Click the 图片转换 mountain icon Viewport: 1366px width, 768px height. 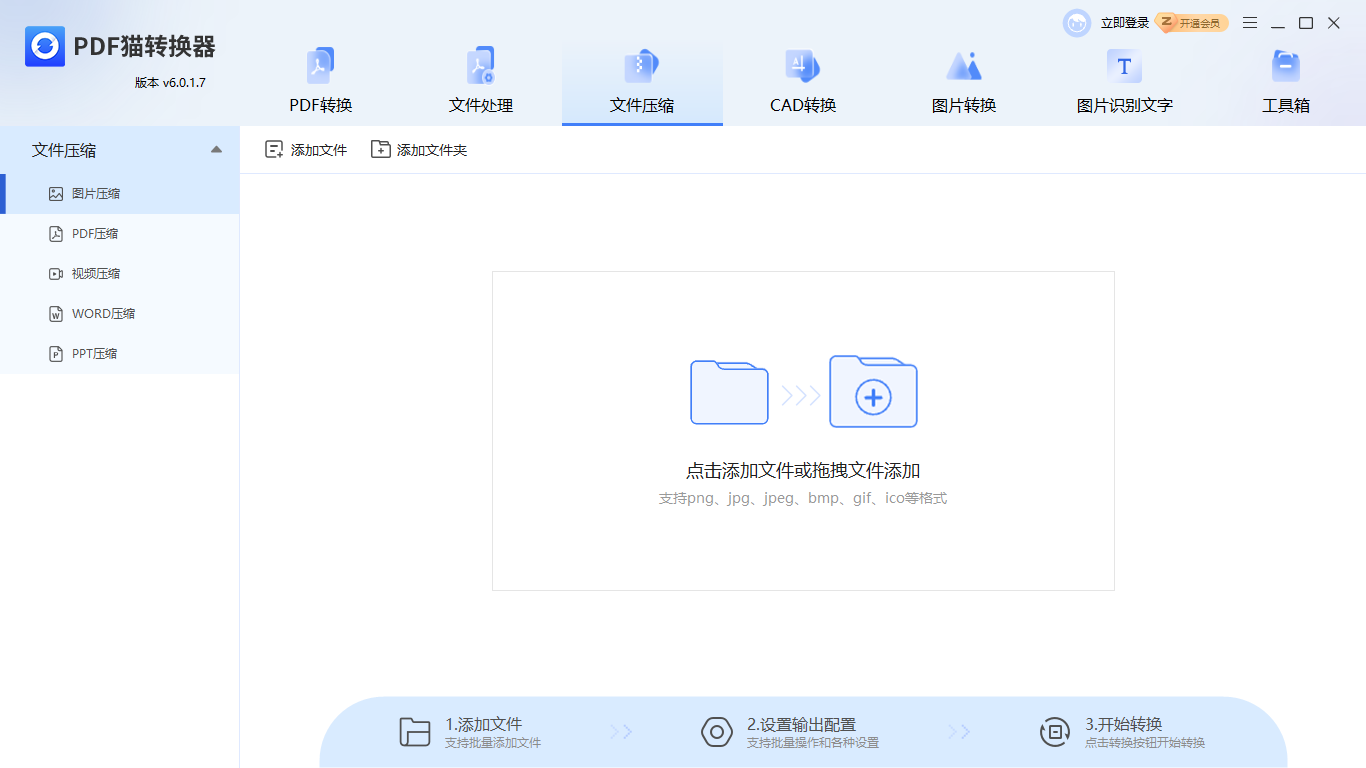click(x=964, y=65)
